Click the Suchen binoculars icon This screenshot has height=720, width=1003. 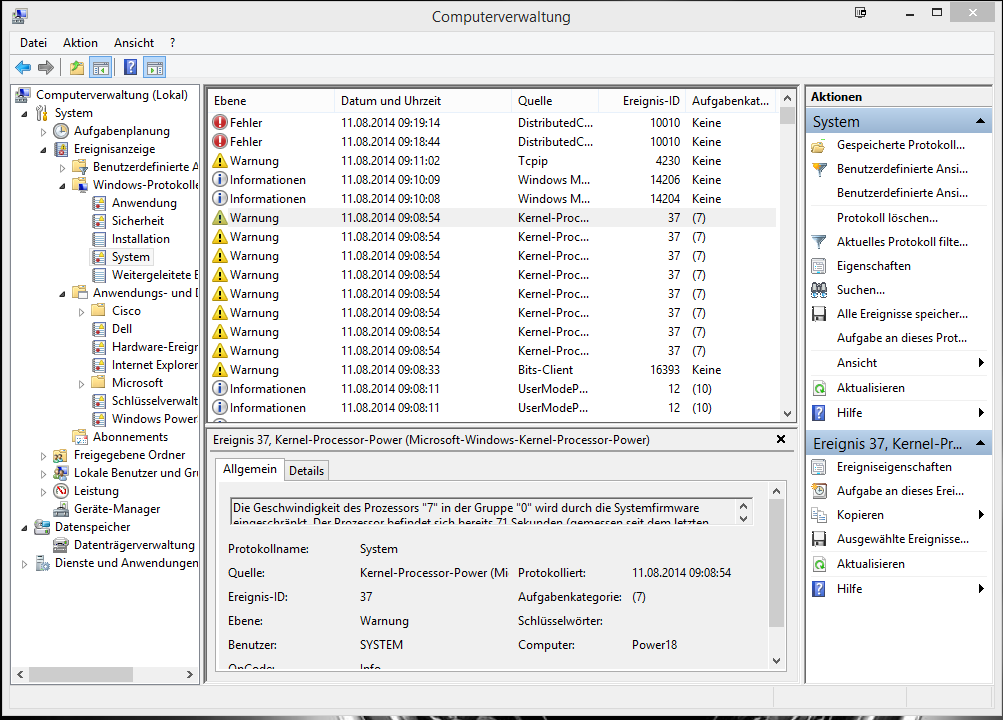[x=819, y=290]
